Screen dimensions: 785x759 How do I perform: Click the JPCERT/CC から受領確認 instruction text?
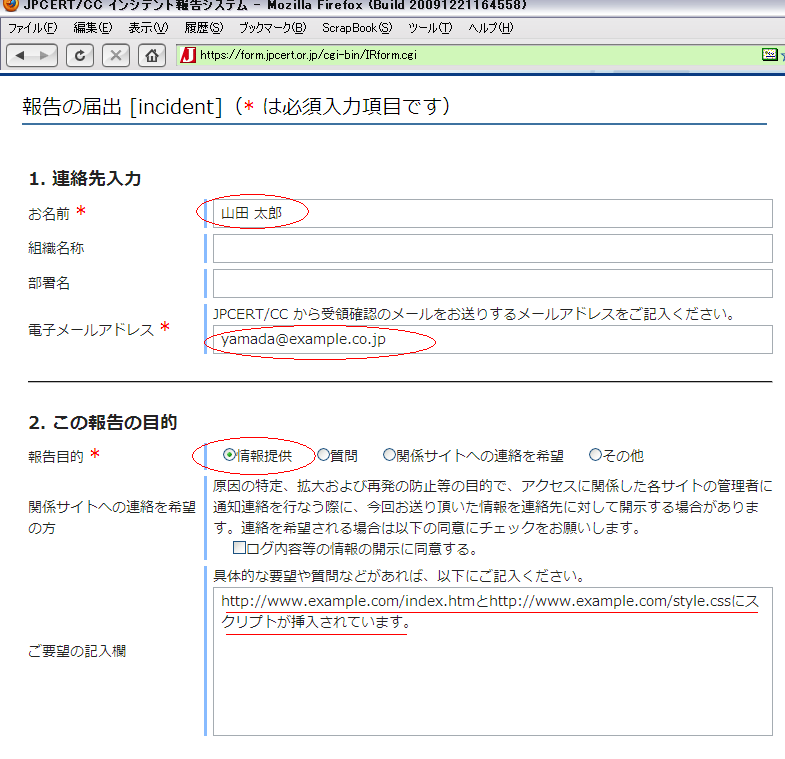coord(474,314)
